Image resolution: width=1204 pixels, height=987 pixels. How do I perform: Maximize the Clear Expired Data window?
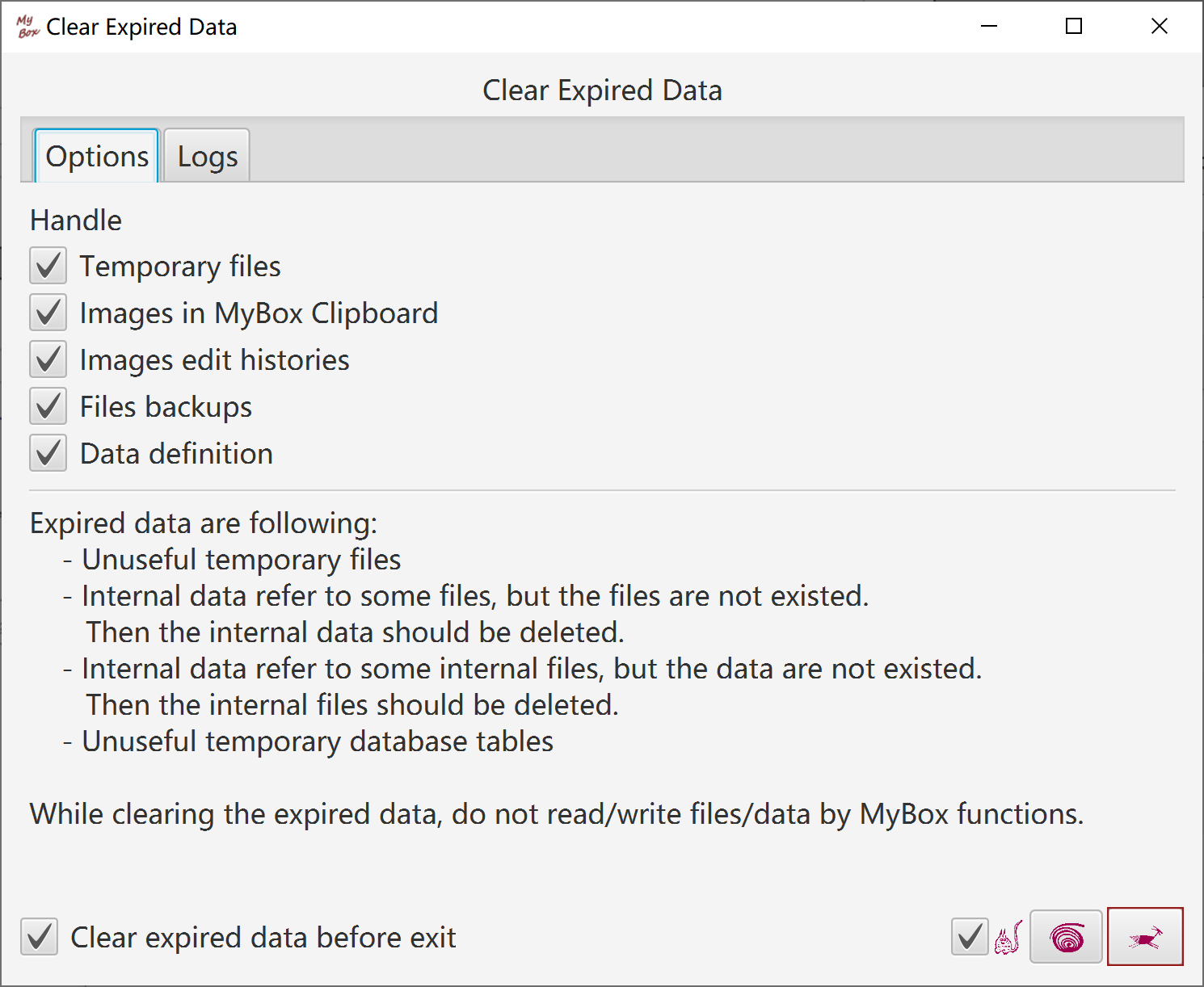(1074, 27)
